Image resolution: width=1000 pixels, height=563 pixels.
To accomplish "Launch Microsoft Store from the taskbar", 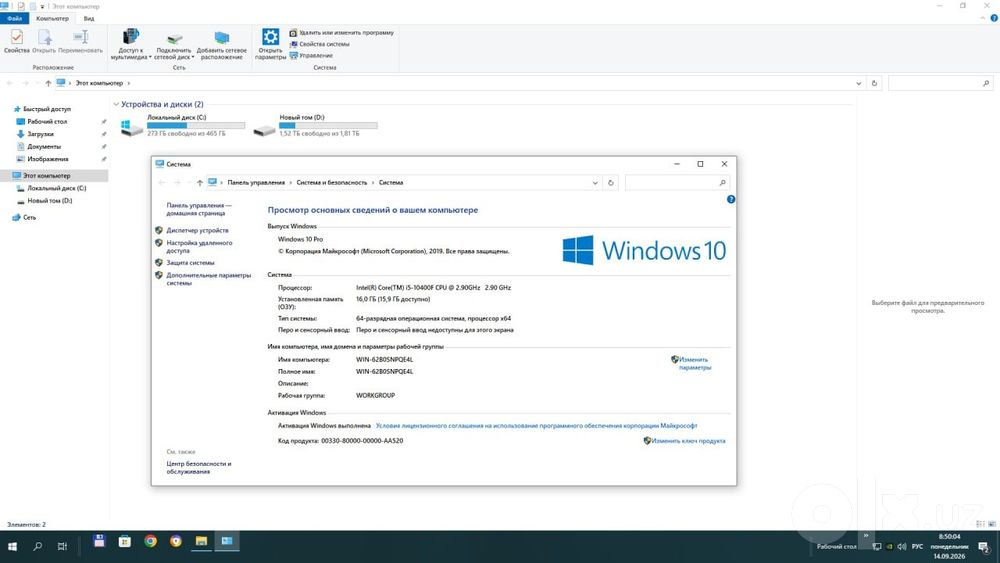I will (124, 541).
